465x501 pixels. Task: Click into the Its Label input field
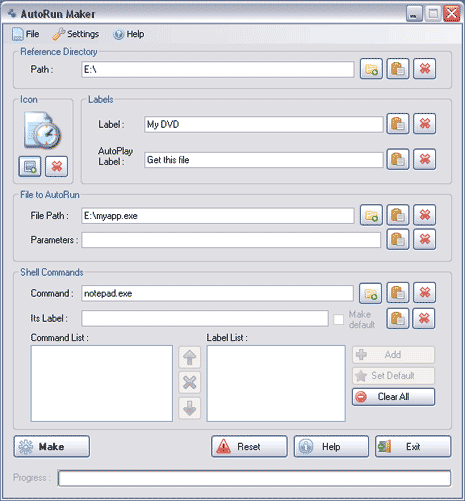click(x=205, y=319)
